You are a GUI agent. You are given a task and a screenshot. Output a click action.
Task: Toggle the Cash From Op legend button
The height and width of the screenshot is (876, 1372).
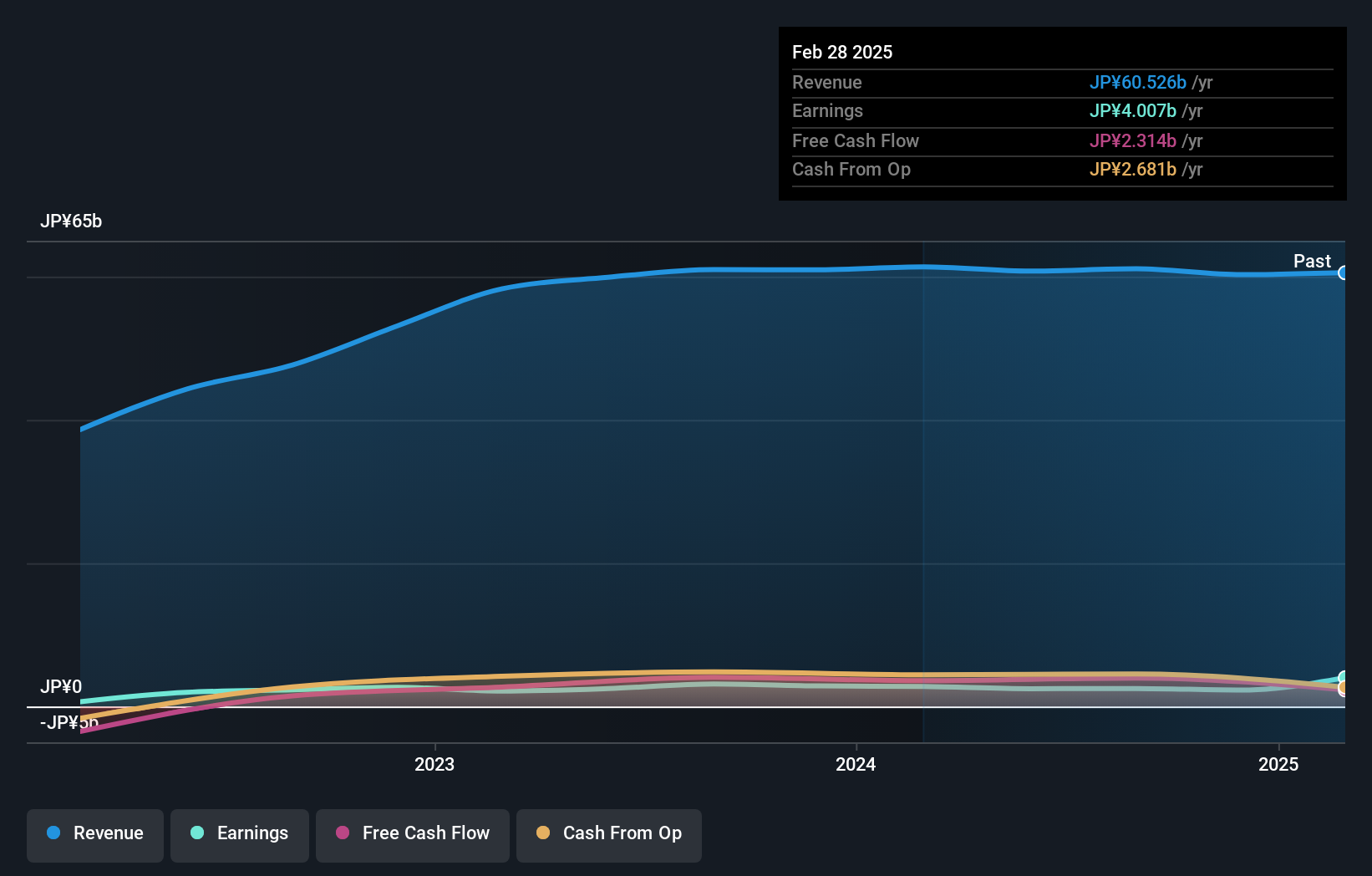click(609, 835)
